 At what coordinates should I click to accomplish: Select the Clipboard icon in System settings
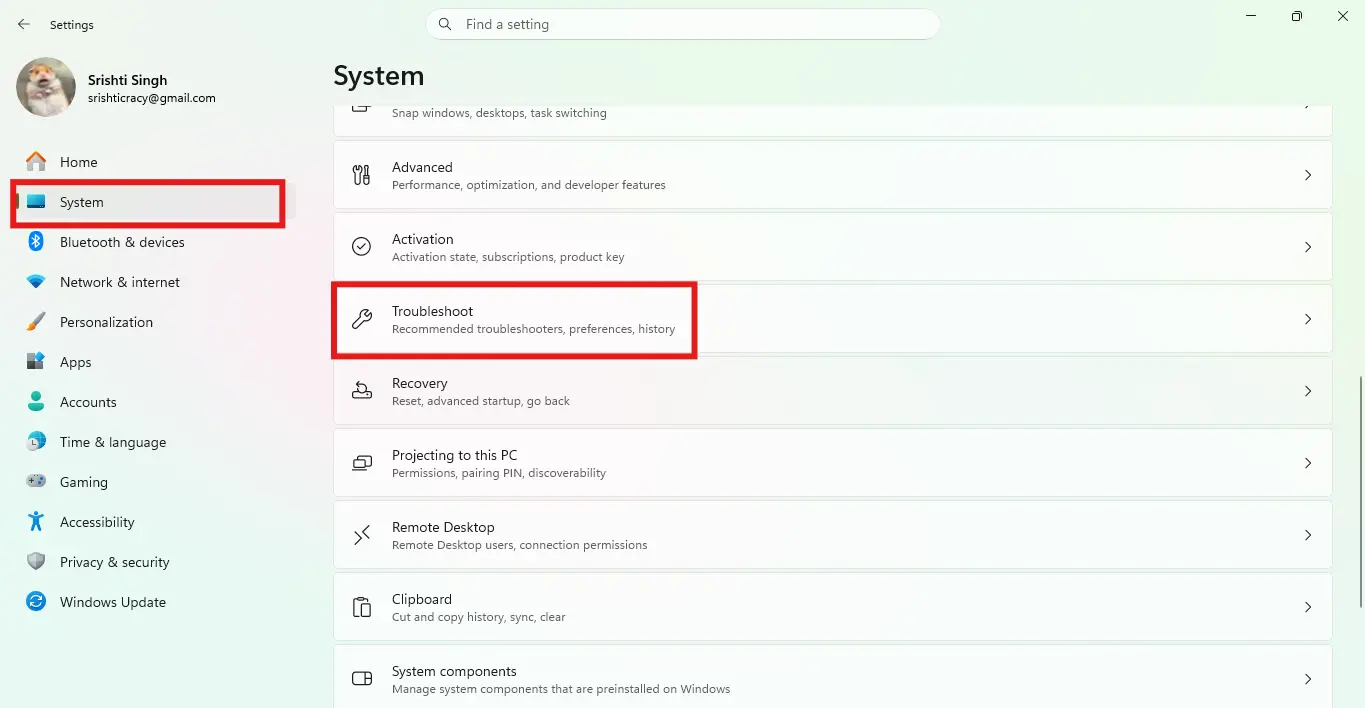click(x=361, y=606)
